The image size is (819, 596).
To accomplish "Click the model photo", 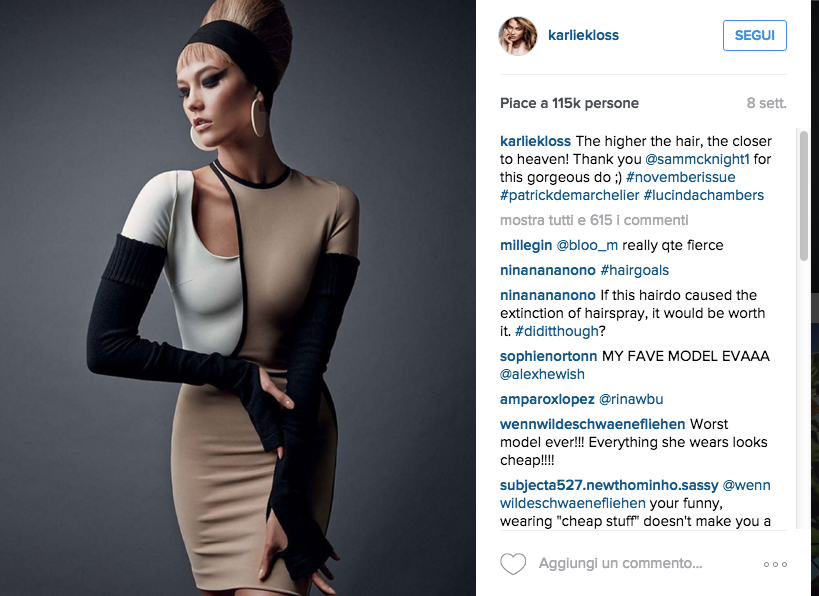I will coord(238,298).
